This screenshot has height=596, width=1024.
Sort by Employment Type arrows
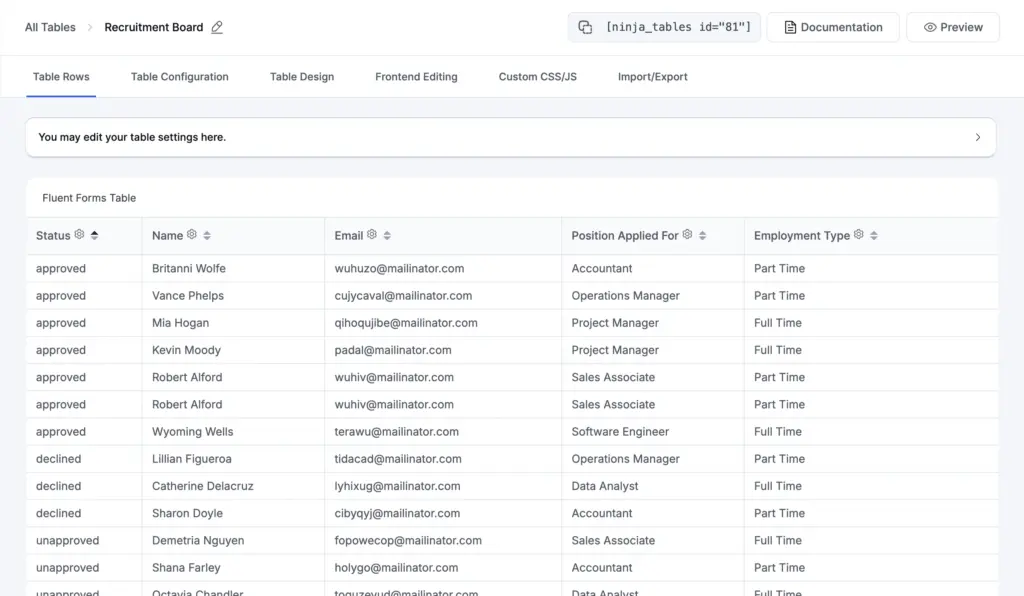coord(874,235)
